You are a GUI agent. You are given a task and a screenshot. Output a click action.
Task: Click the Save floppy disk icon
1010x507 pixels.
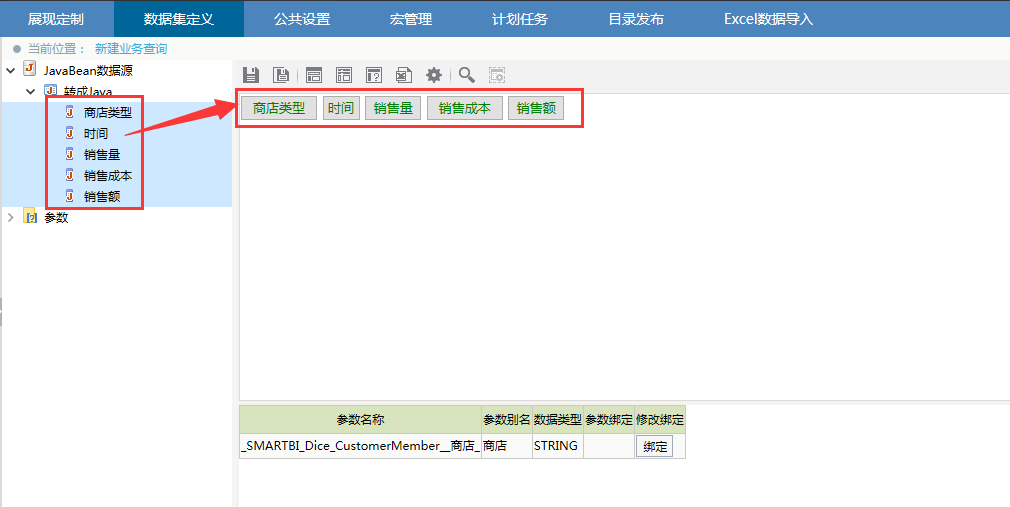(251, 75)
